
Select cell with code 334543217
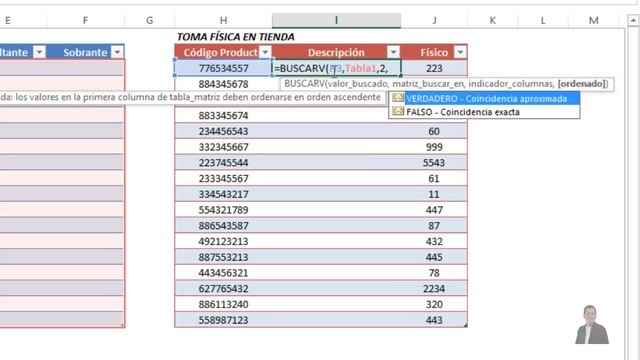pyautogui.click(x=223, y=194)
